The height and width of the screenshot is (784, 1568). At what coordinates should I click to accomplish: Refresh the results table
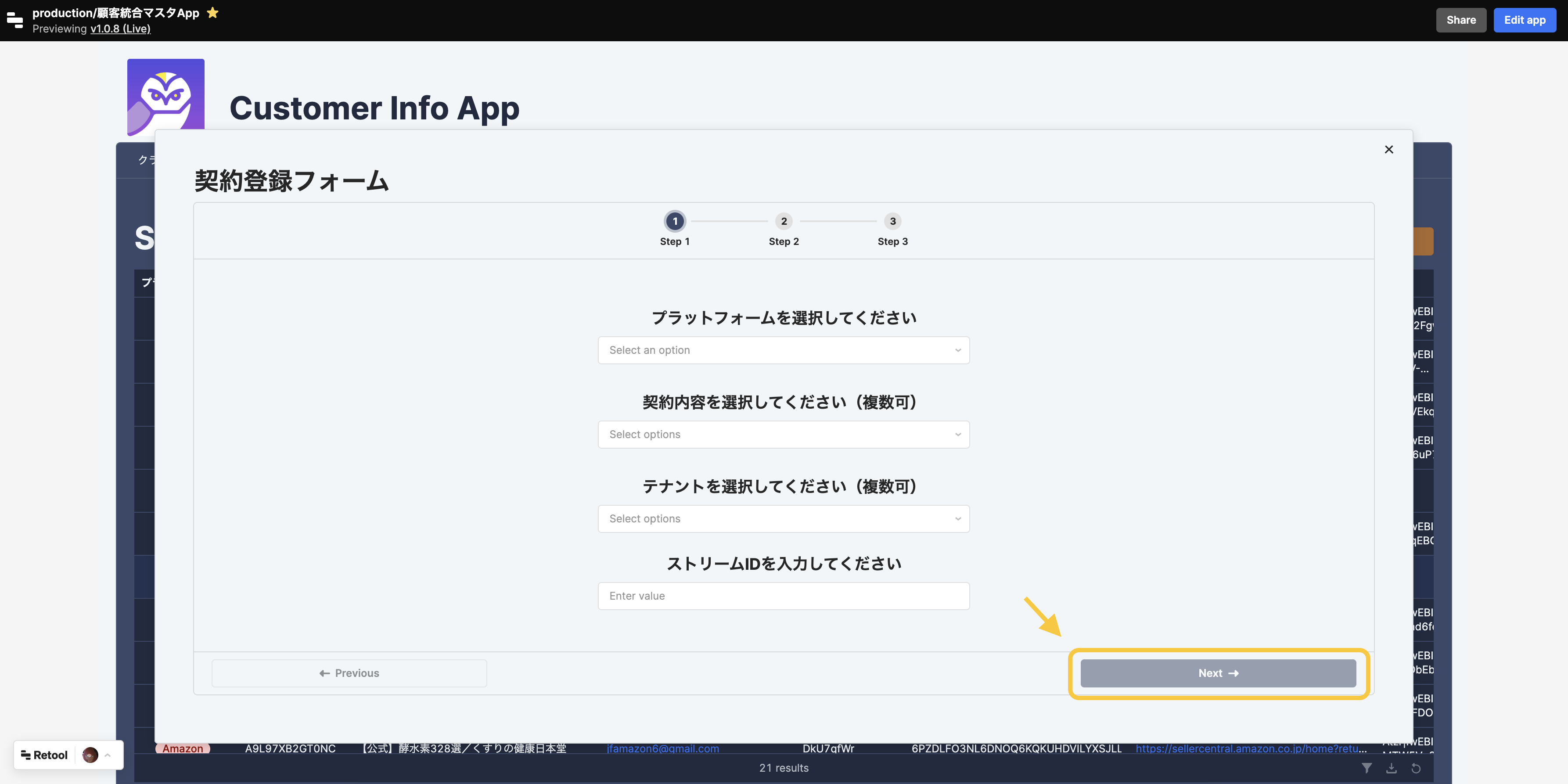click(x=1417, y=768)
